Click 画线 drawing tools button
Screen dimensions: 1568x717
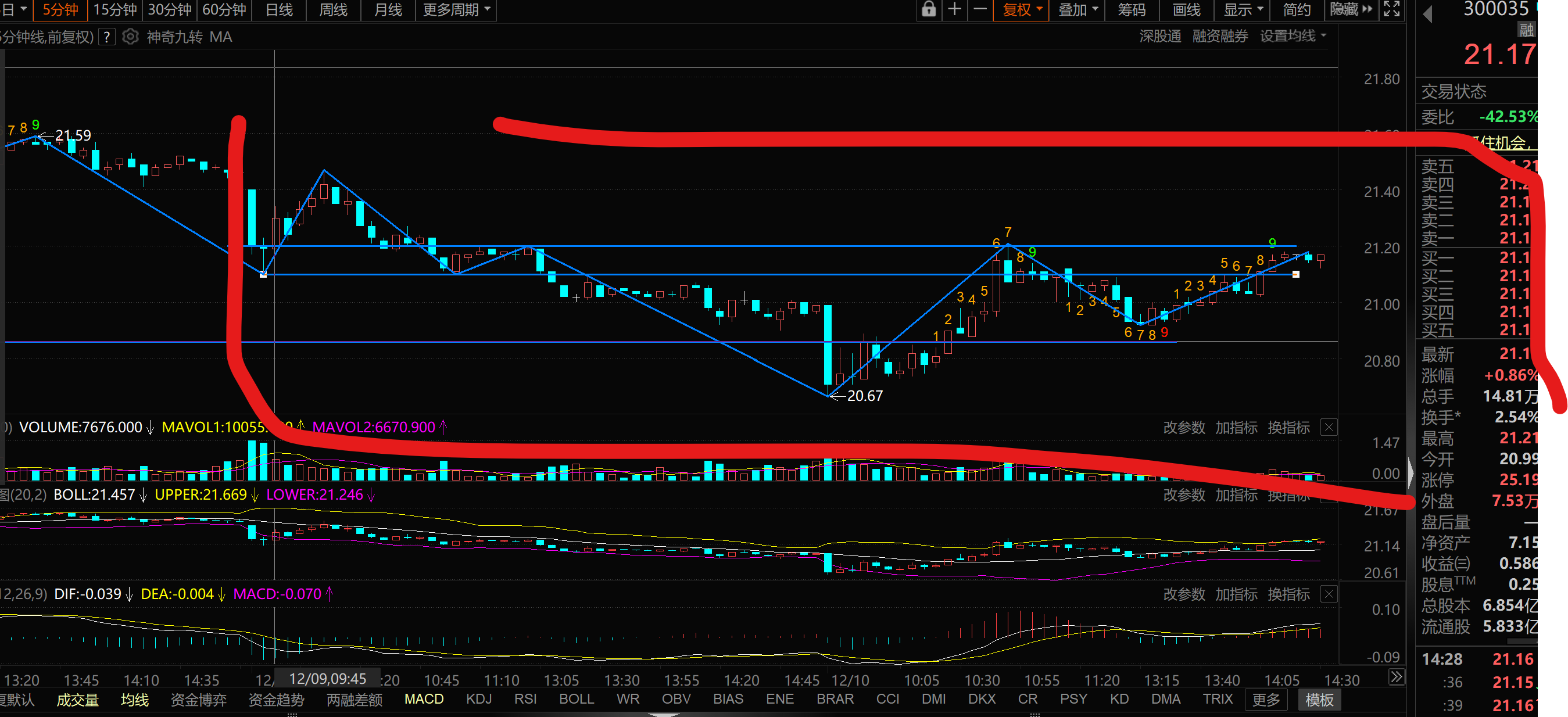pyautogui.click(x=1186, y=9)
